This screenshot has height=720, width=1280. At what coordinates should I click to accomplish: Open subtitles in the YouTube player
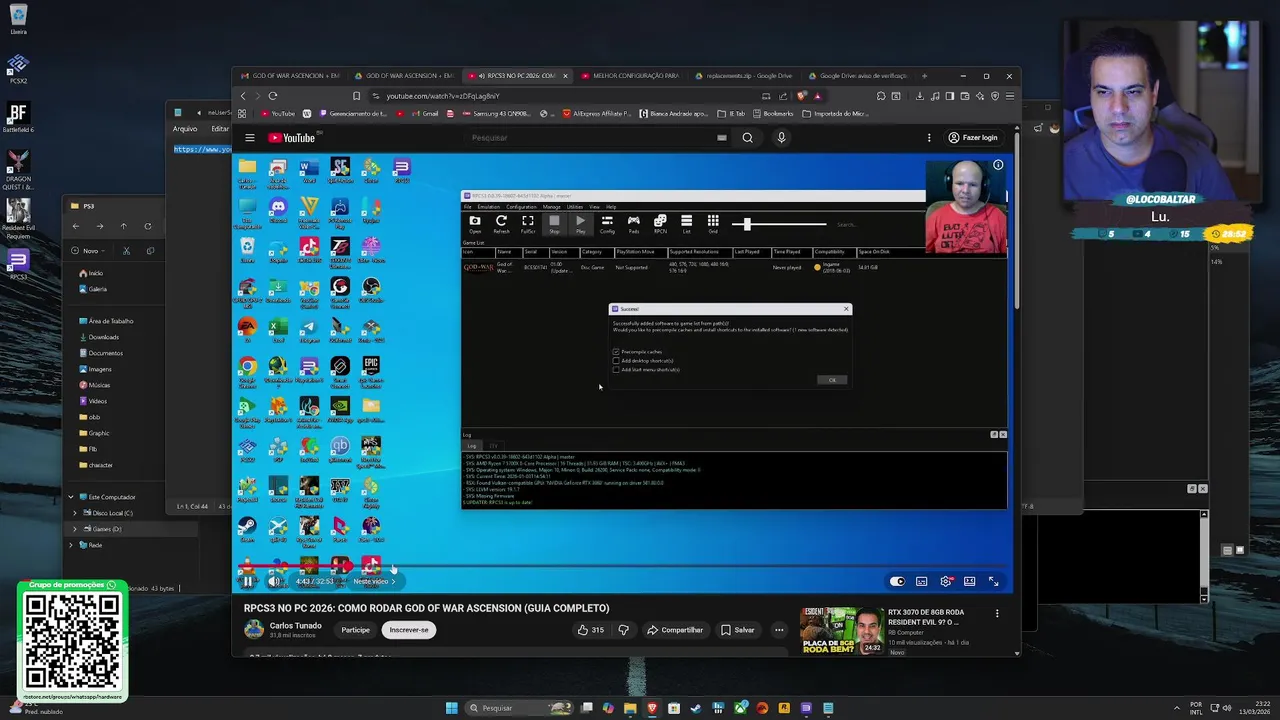921,581
